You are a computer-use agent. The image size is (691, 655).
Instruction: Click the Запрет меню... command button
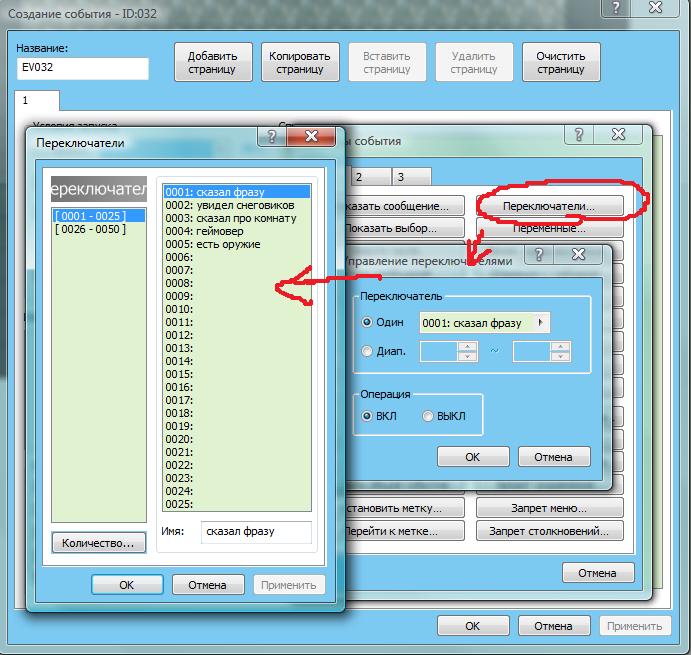click(x=549, y=507)
